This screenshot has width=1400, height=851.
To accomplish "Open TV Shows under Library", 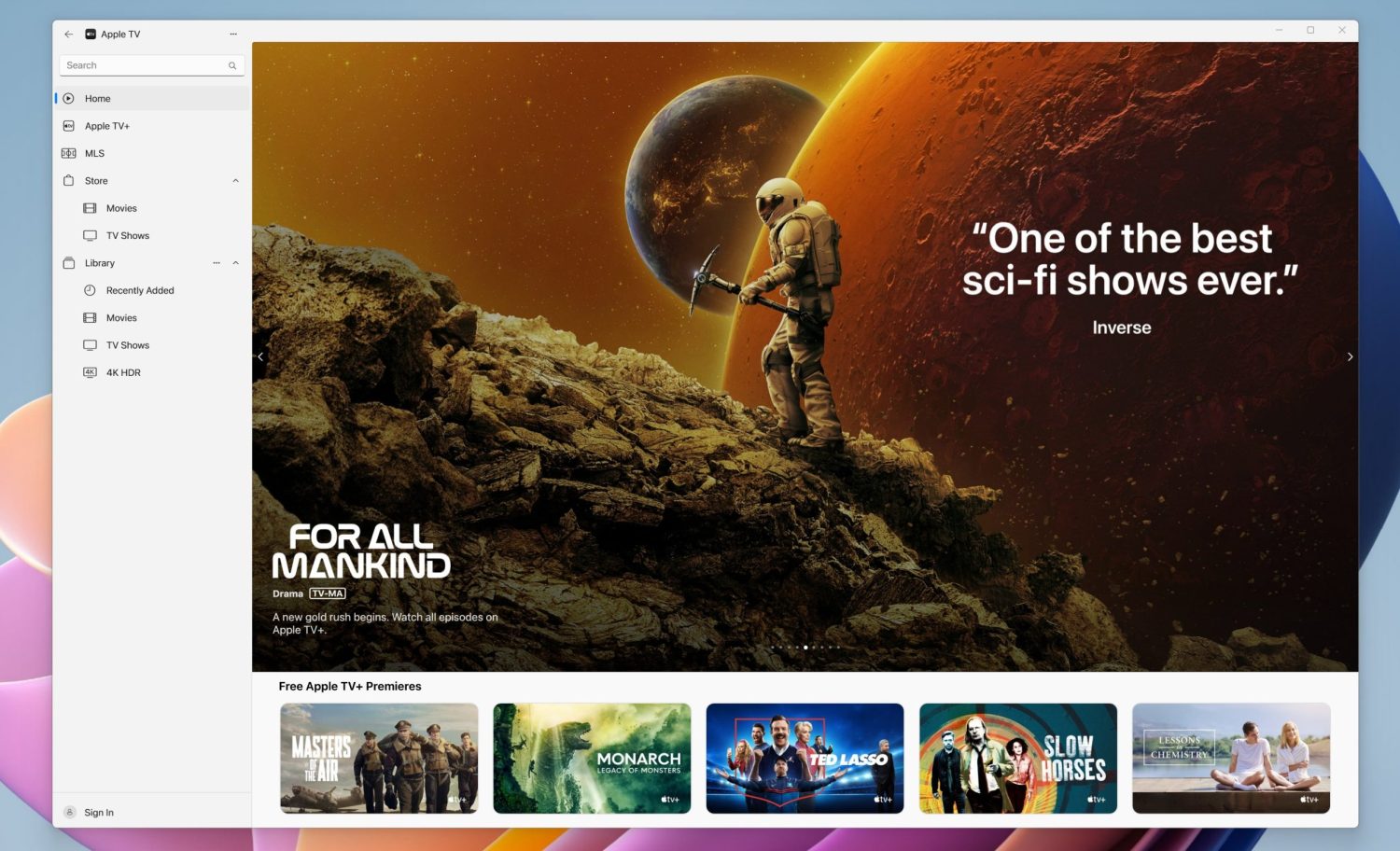I will 127,345.
